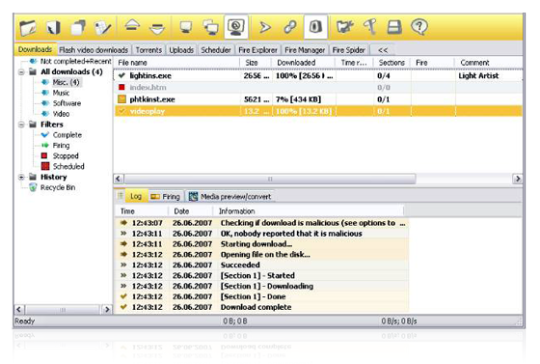Select the Video category
The height and width of the screenshot is (364, 540).
tap(61, 114)
